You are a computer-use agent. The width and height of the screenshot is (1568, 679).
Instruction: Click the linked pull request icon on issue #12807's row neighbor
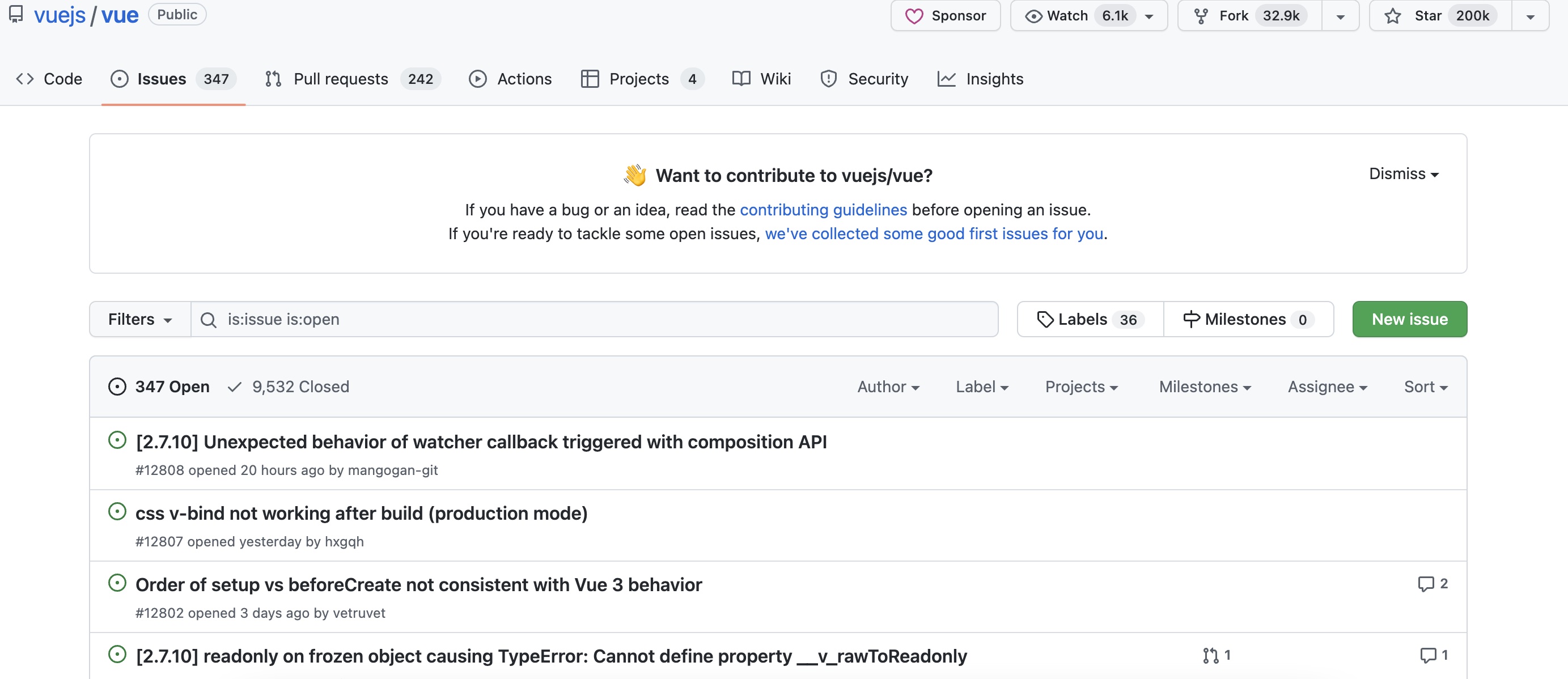(1211, 655)
